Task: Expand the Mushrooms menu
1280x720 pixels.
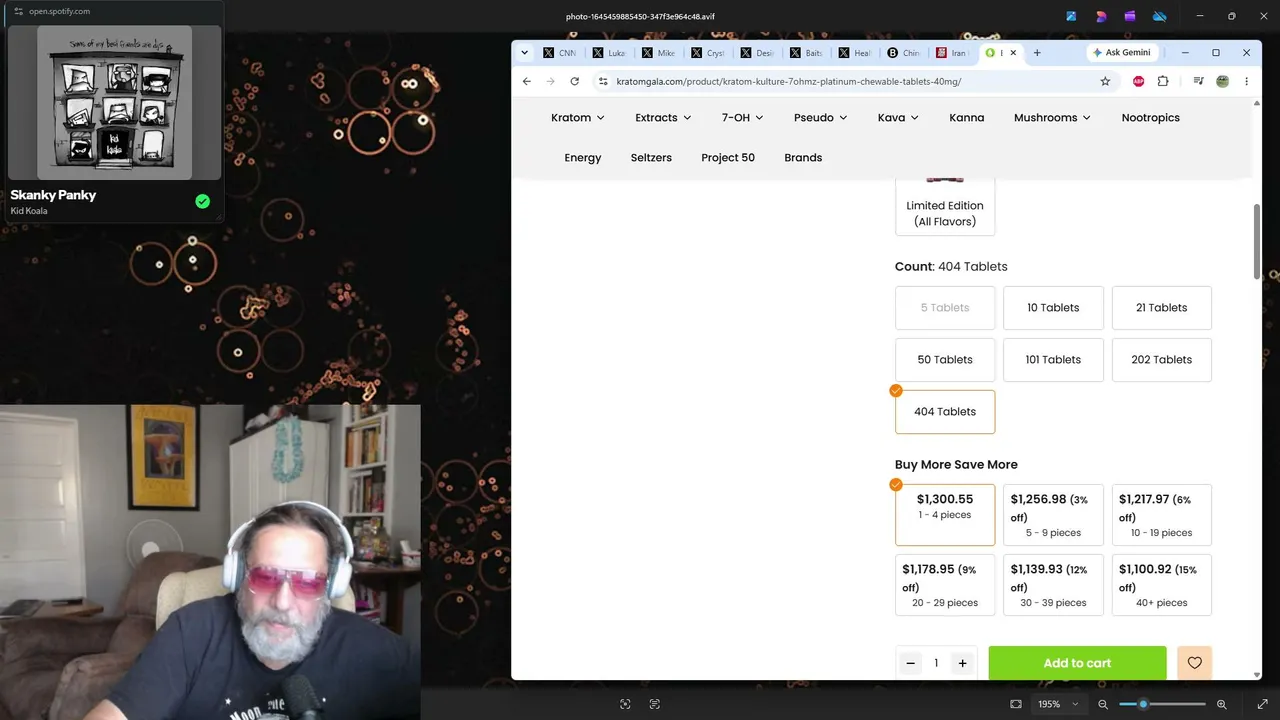Action: point(1053,117)
